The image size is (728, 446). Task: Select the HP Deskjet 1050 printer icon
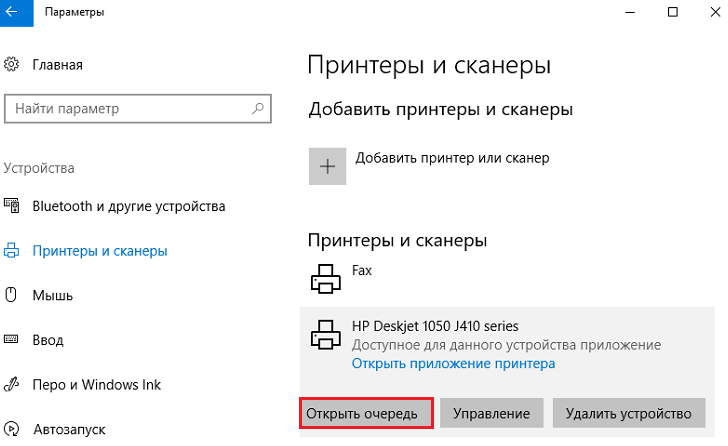coord(327,334)
